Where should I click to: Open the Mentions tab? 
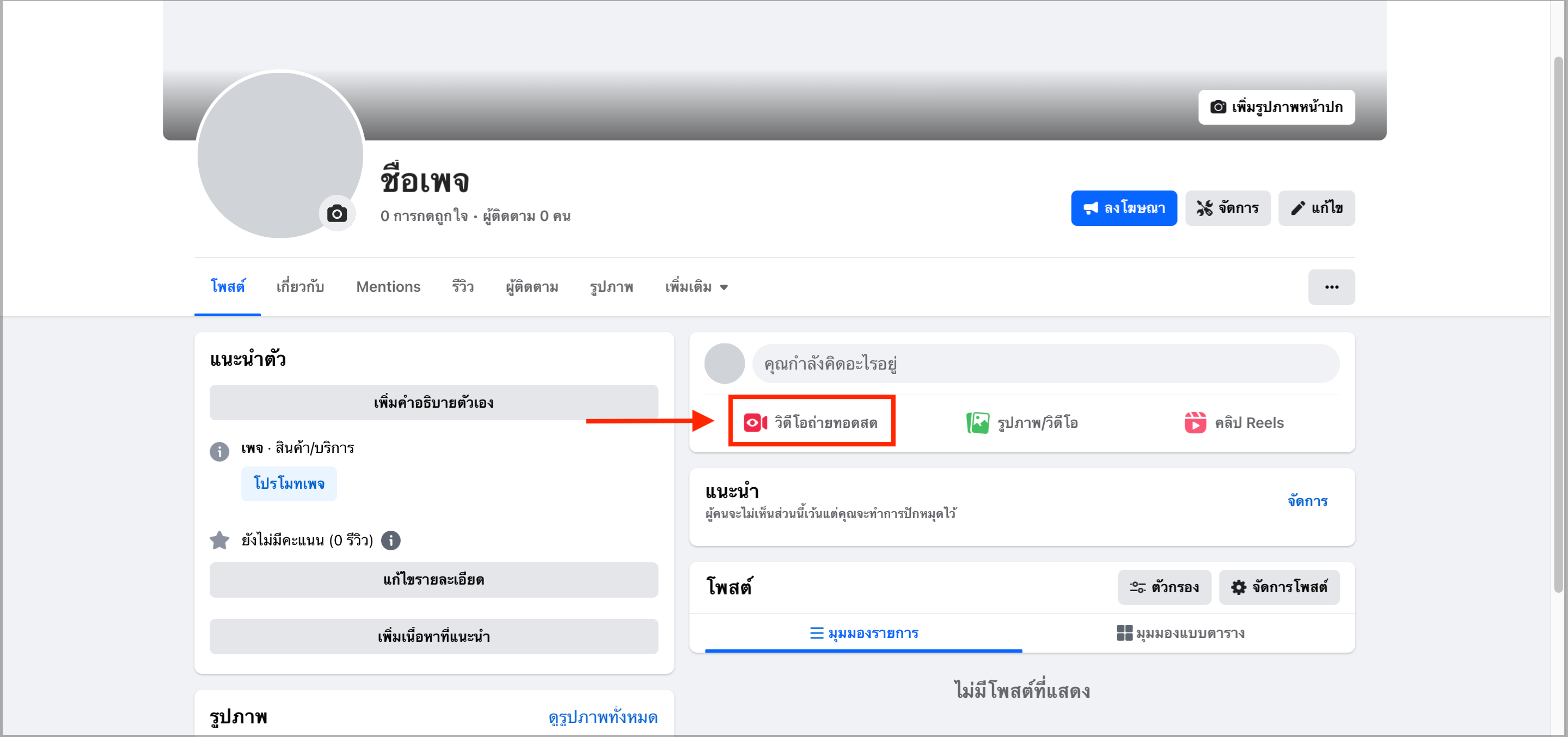coord(388,287)
